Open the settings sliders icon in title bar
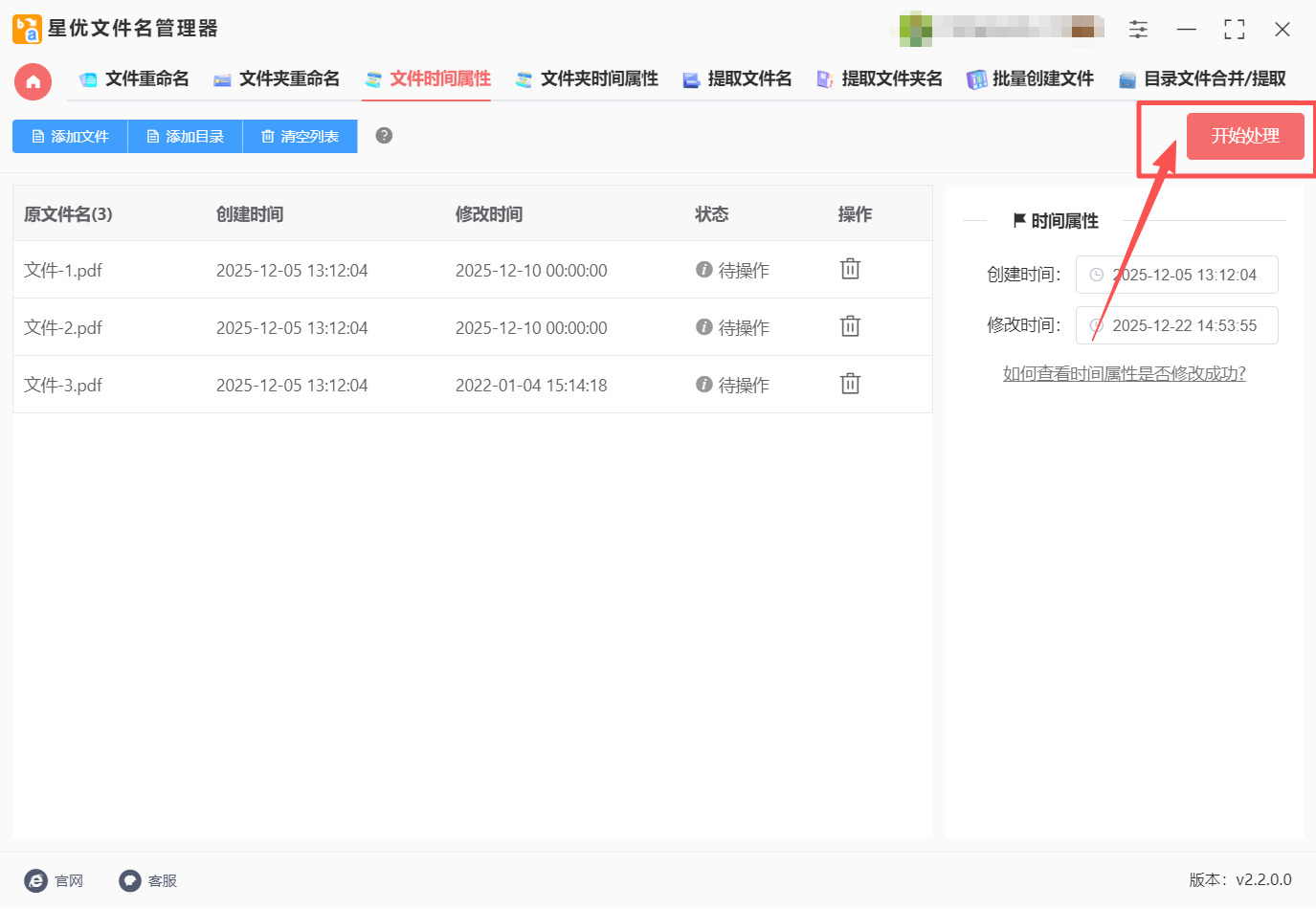Viewport: 1316px width, 909px height. click(1138, 30)
